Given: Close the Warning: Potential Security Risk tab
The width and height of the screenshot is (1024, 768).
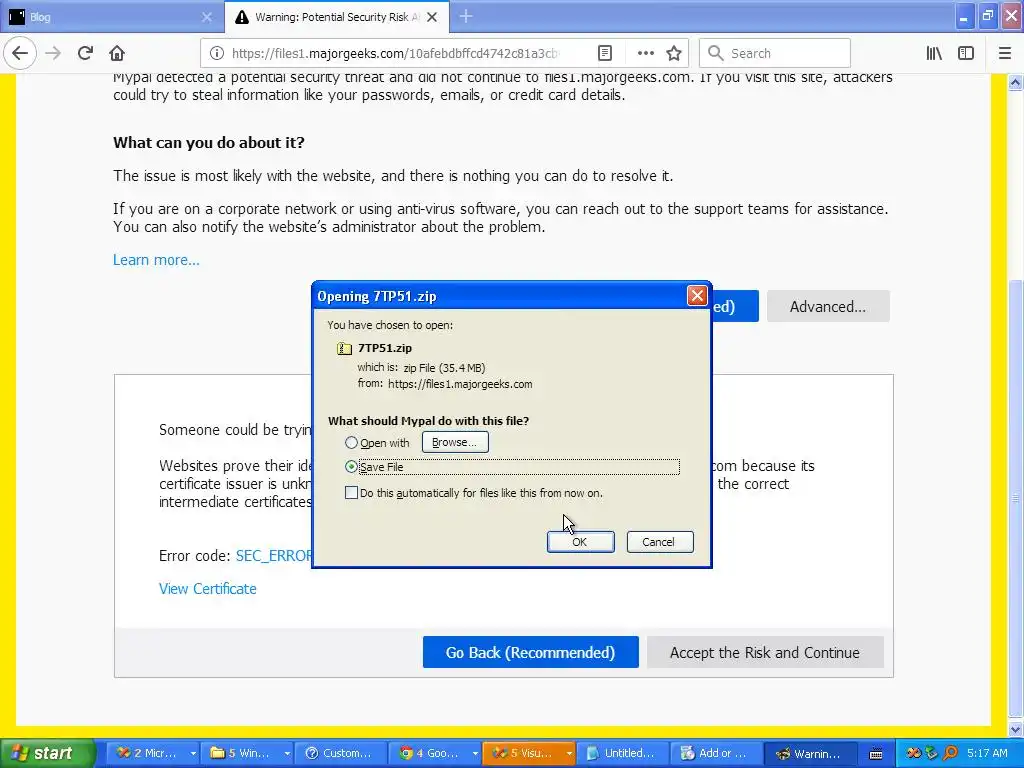Looking at the screenshot, I should coord(432,17).
